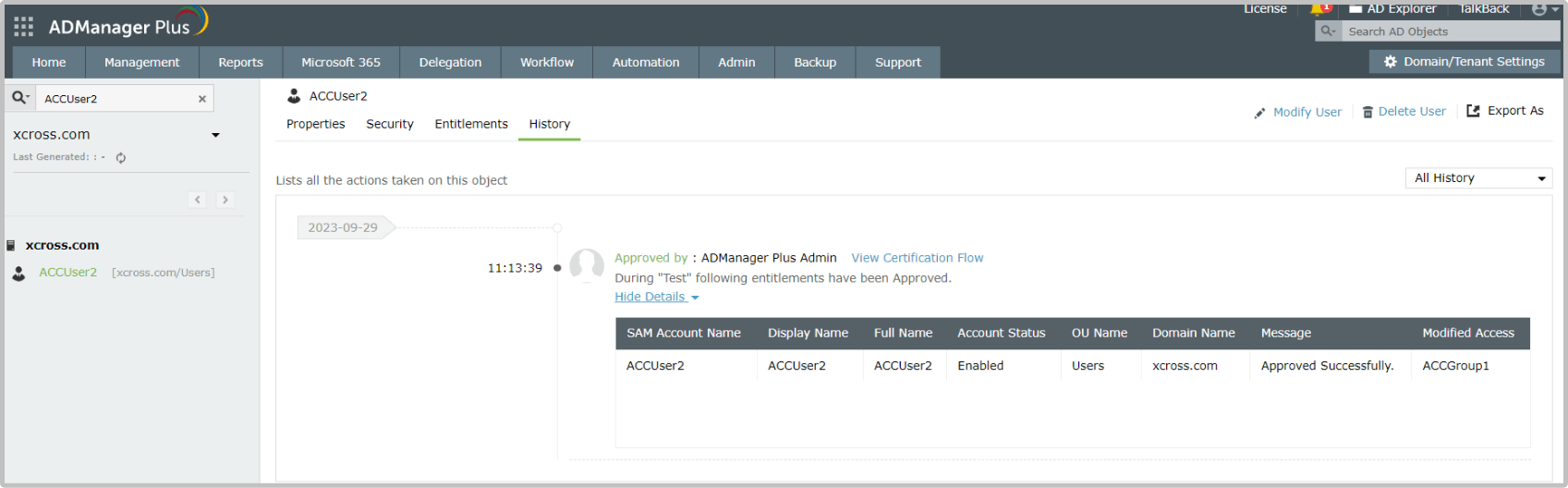Open the Delegation menu tab

click(450, 63)
